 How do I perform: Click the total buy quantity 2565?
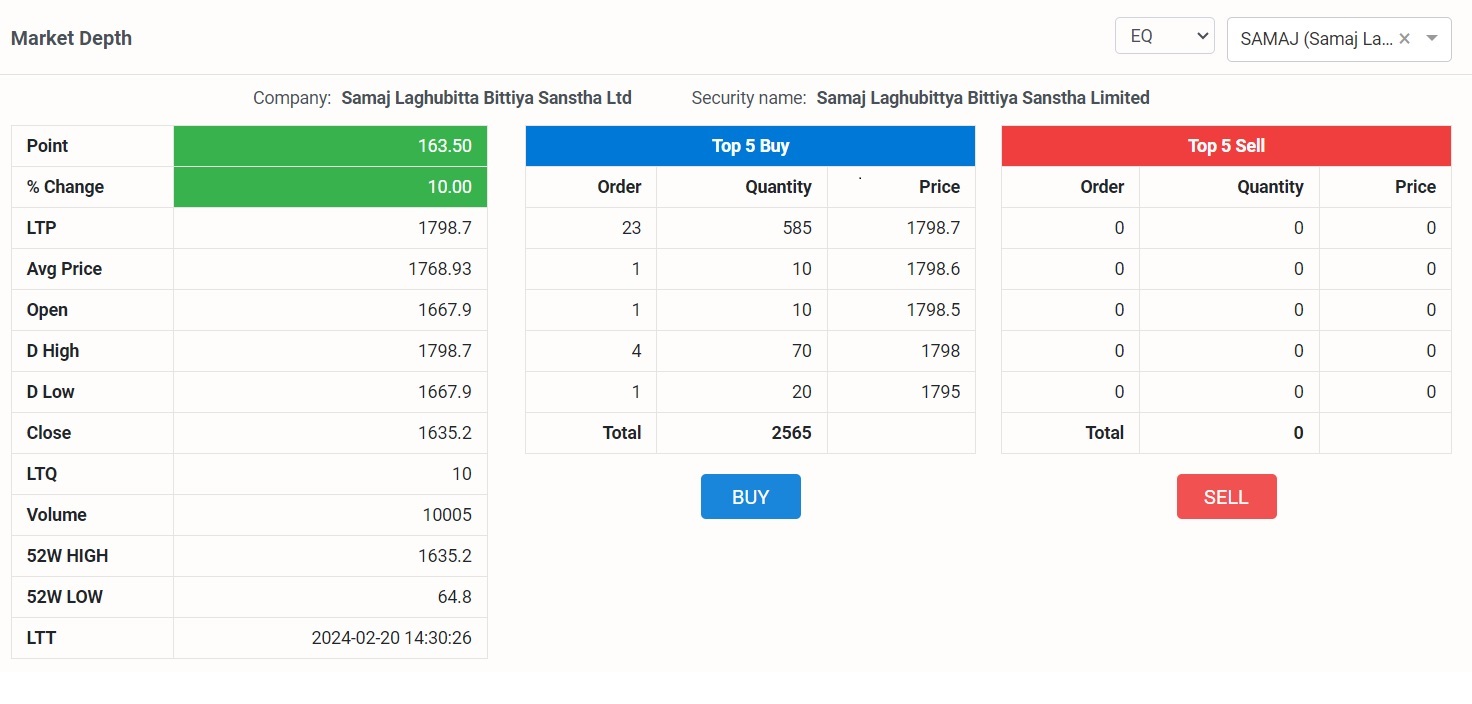[791, 433]
